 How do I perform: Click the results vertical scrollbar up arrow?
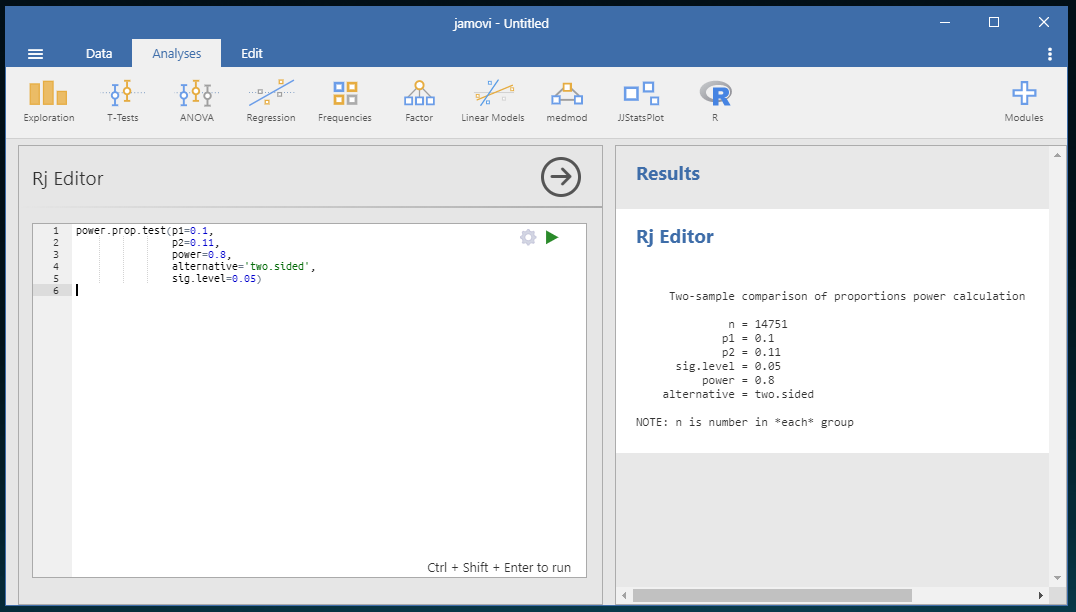pos(1057,155)
